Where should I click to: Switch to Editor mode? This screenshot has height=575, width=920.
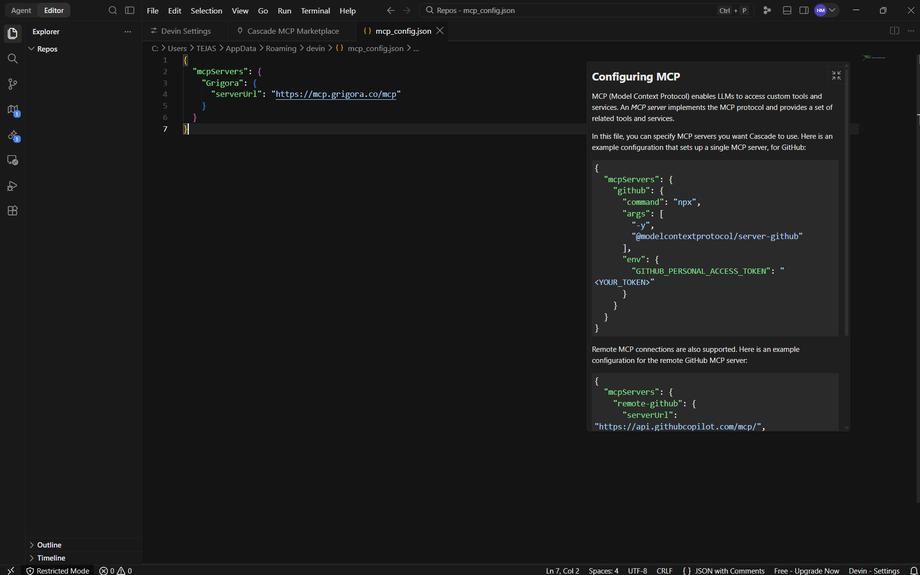coord(54,11)
